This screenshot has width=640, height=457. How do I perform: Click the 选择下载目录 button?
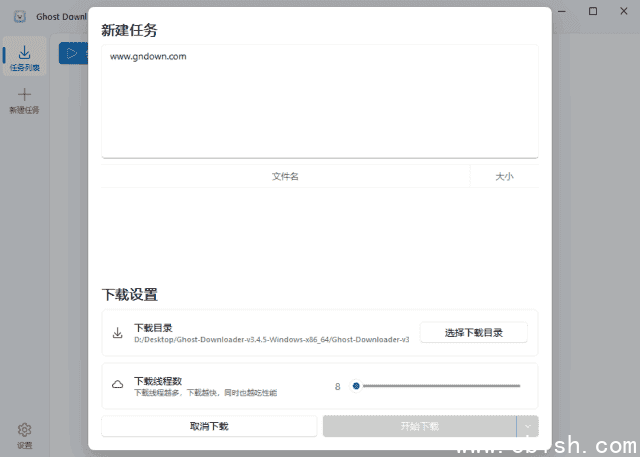pyautogui.click(x=473, y=333)
